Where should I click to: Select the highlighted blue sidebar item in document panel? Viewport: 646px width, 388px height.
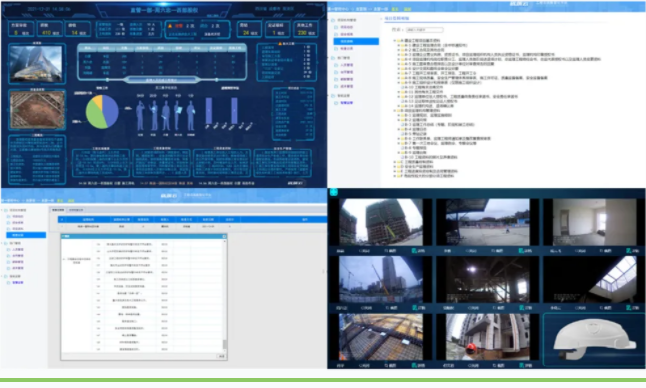(356, 41)
